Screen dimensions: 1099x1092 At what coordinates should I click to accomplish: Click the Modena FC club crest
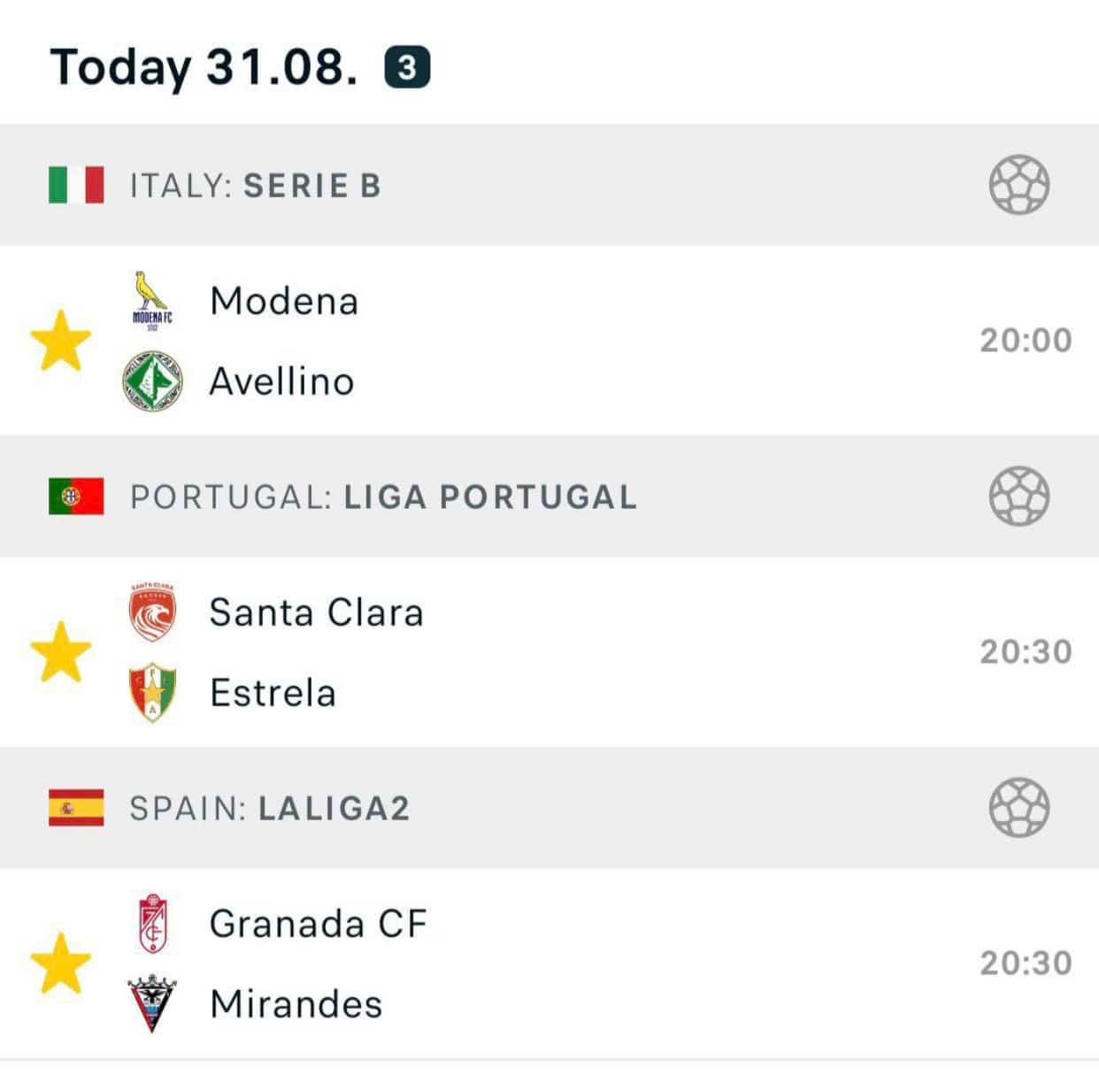point(152,301)
